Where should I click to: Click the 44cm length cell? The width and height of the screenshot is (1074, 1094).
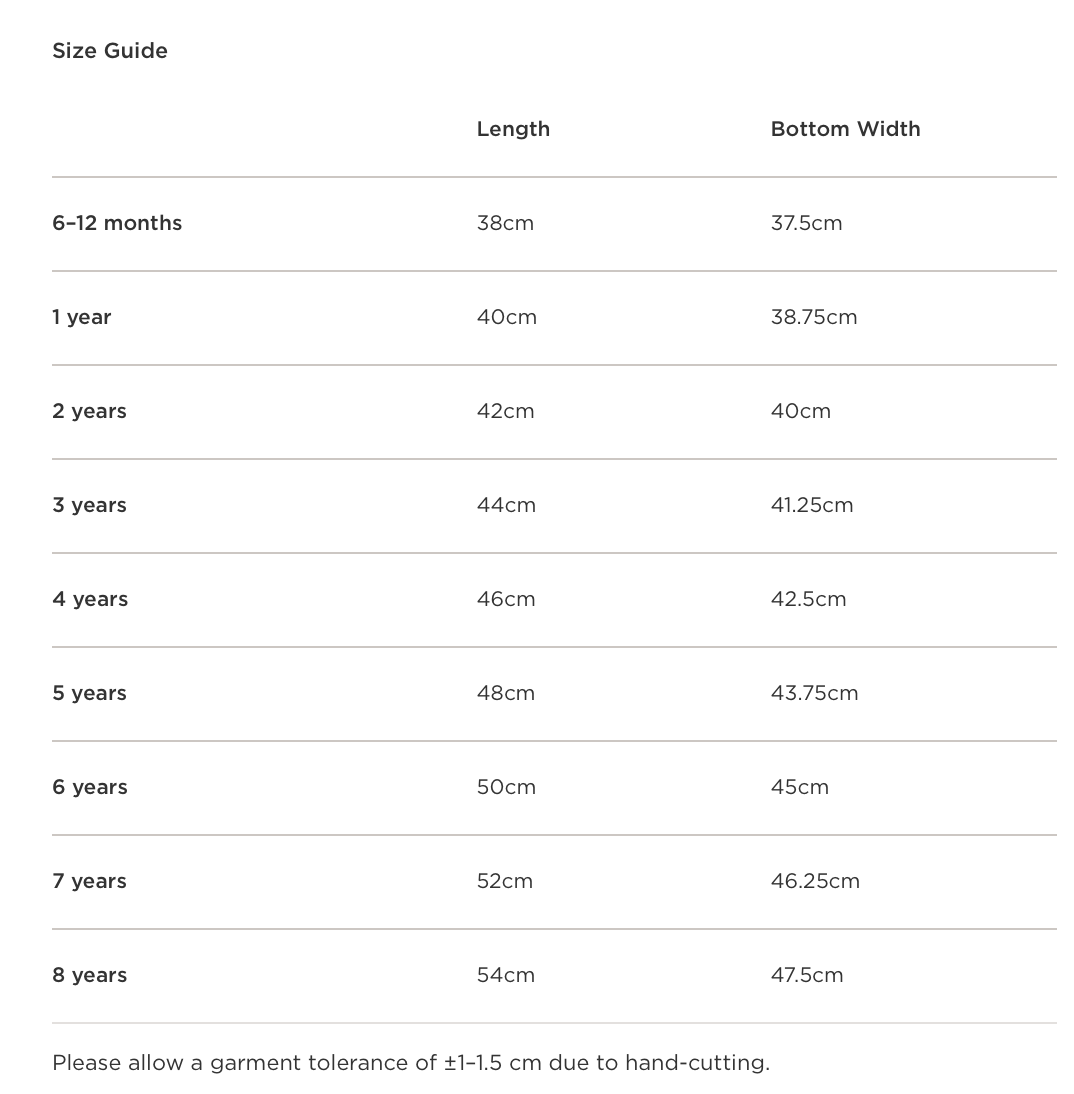click(506, 505)
